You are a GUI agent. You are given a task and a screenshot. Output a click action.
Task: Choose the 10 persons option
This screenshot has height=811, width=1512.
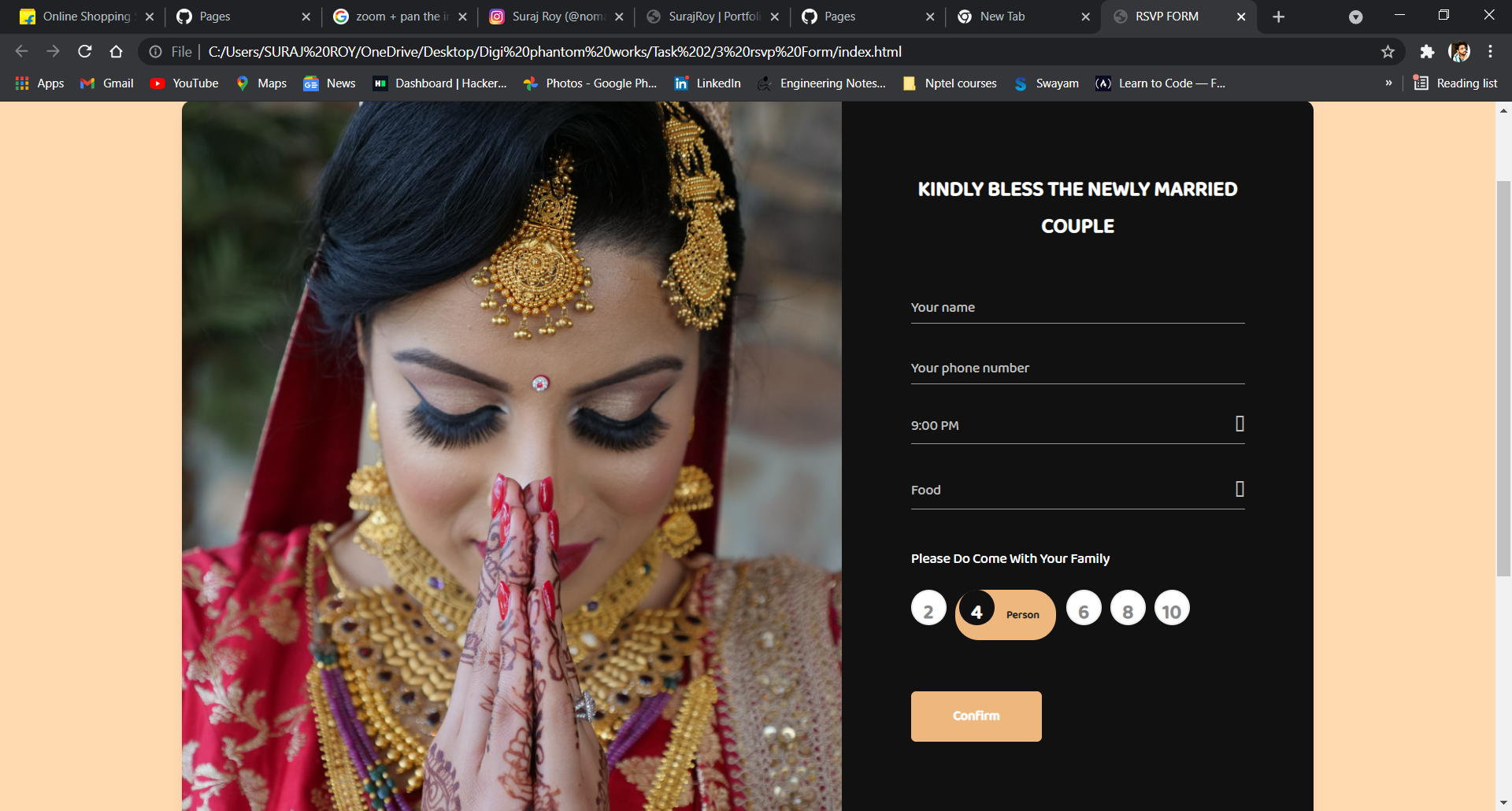[x=1172, y=609]
